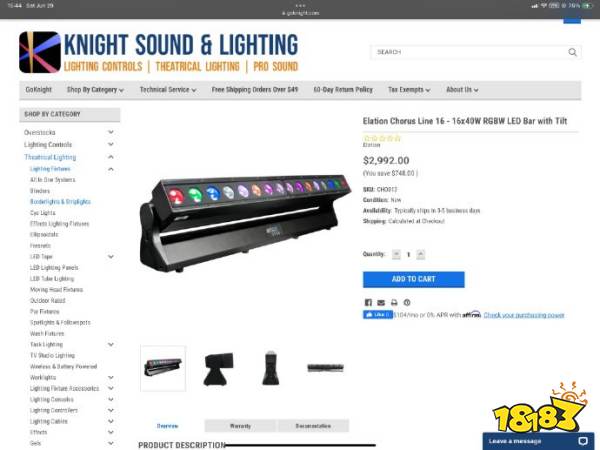Collapse the Theatrical Lighting category
Image resolution: width=600 pixels, height=450 pixels.
click(111, 157)
